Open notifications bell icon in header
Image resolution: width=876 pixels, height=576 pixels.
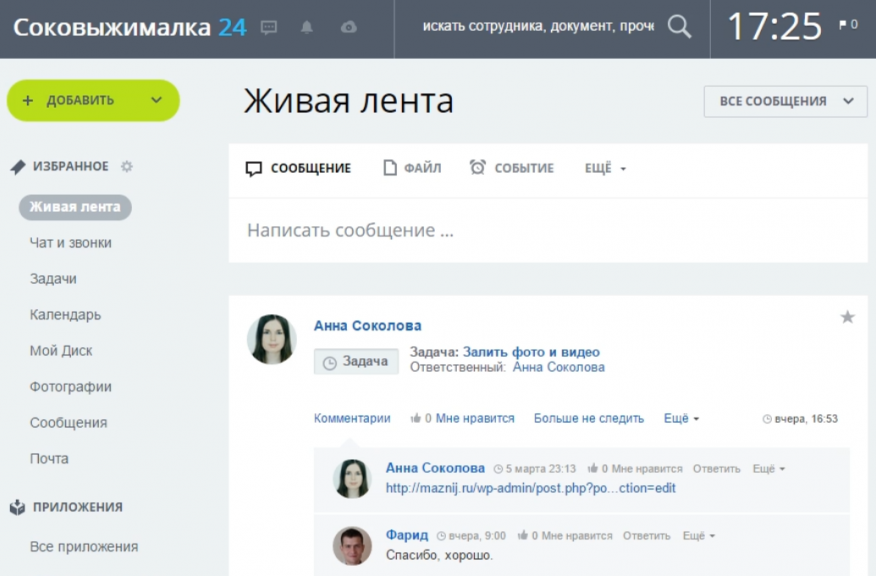(307, 27)
